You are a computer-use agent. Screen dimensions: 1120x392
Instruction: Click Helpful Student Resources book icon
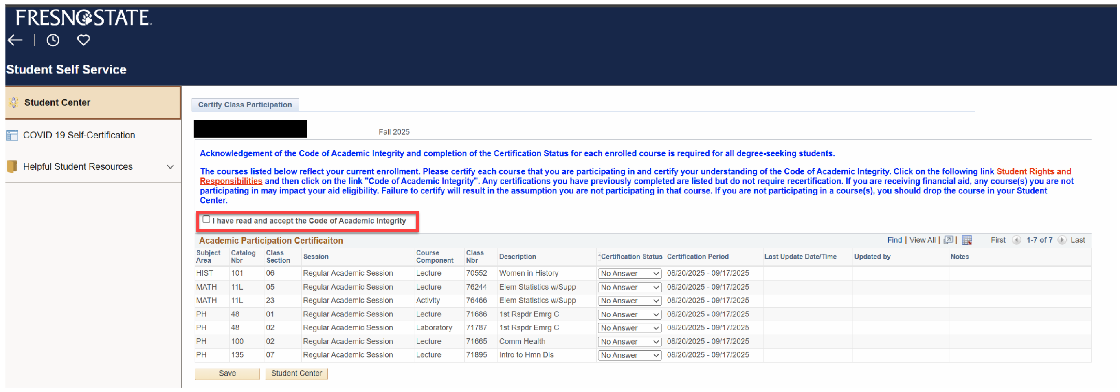11,167
